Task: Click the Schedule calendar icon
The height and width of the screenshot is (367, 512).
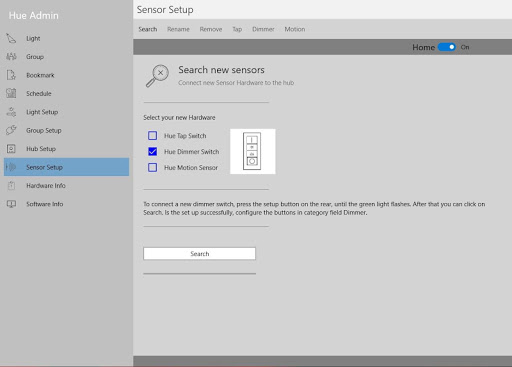Action: tap(11, 93)
